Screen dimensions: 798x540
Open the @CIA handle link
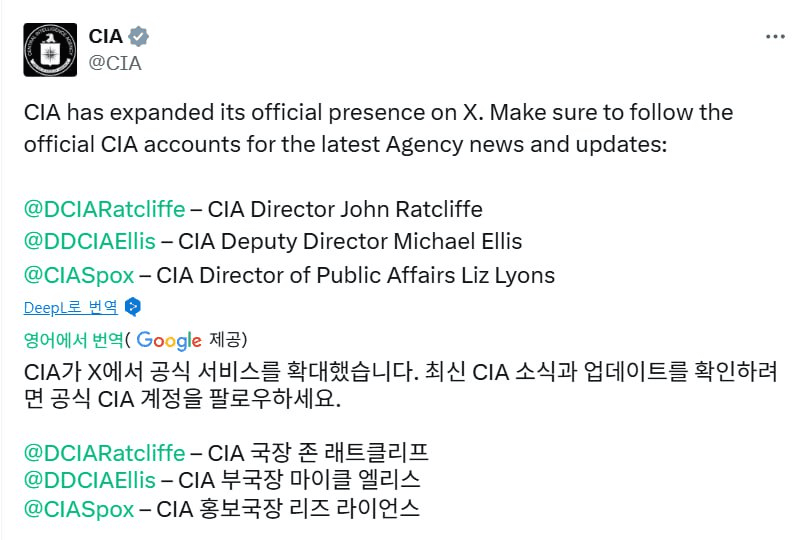116,63
